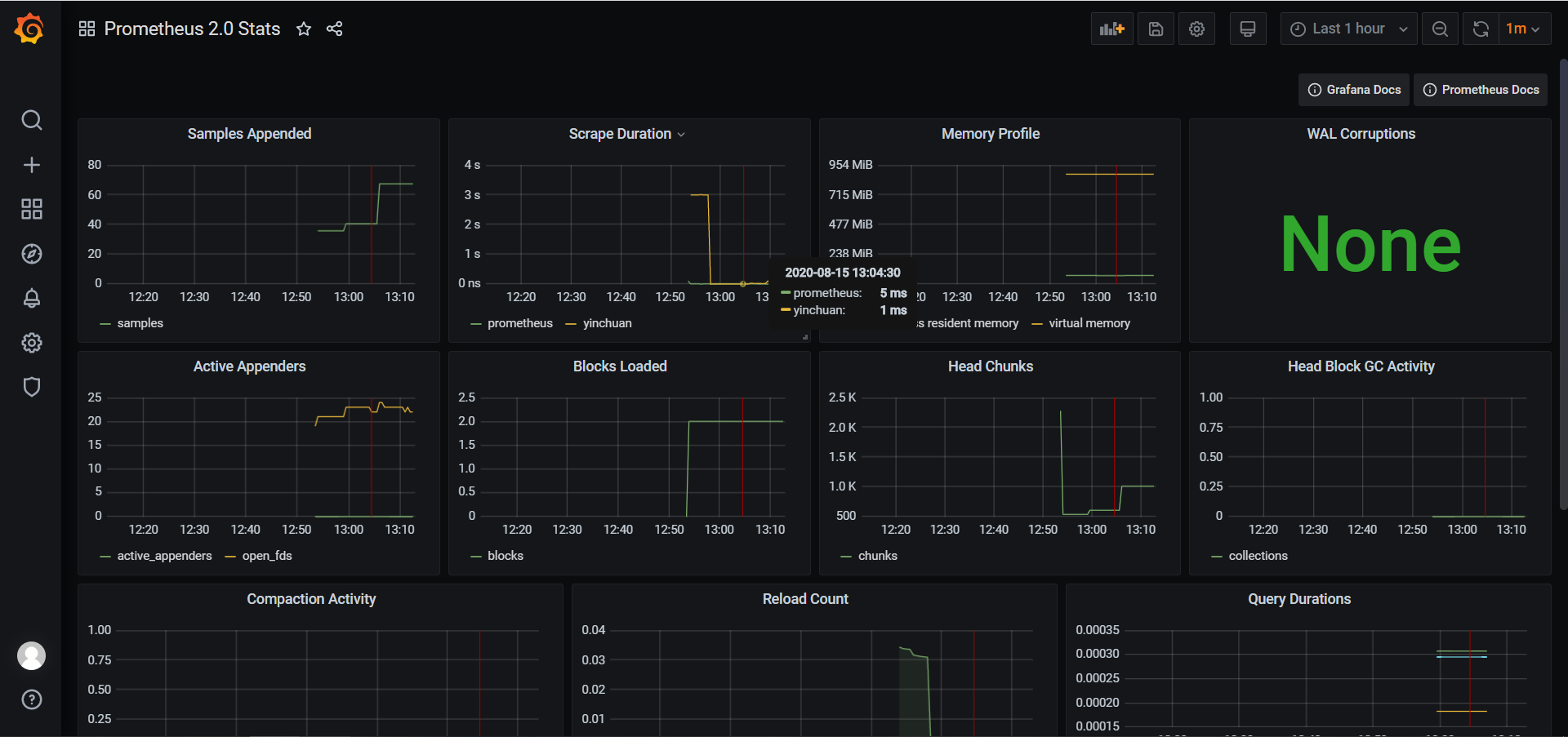Open the Help question mark icon

[31, 699]
